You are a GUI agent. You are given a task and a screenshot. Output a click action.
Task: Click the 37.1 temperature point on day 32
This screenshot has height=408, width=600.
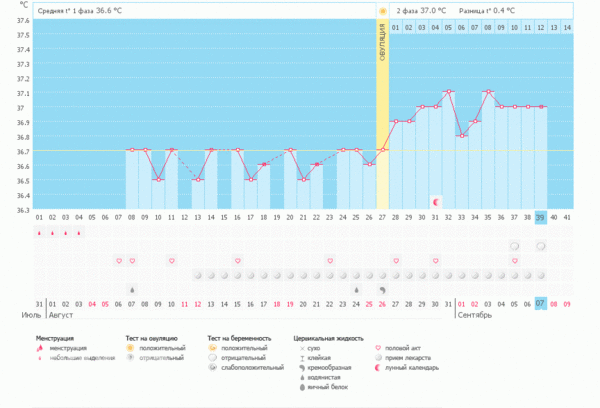tap(448, 92)
